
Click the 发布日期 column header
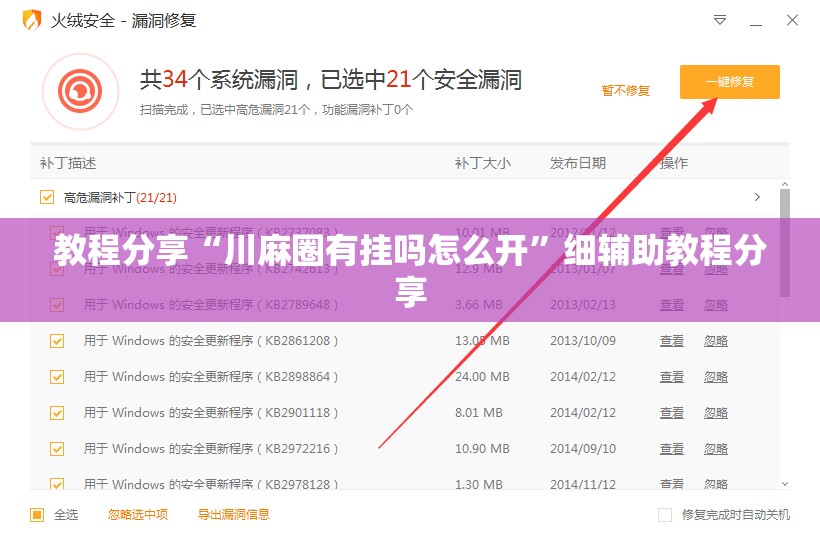coord(577,163)
